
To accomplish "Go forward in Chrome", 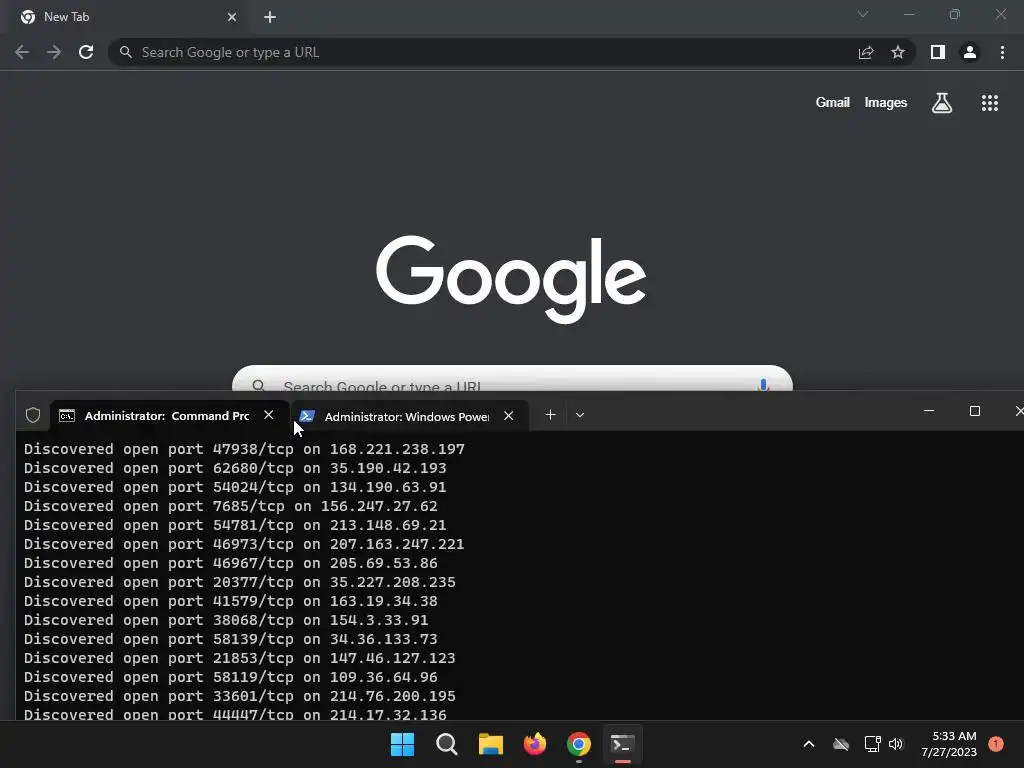I will click(54, 52).
